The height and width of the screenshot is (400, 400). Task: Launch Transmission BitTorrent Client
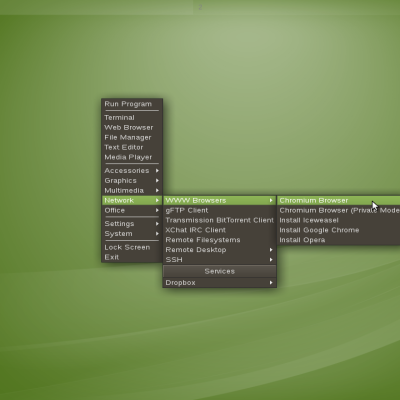pos(220,220)
